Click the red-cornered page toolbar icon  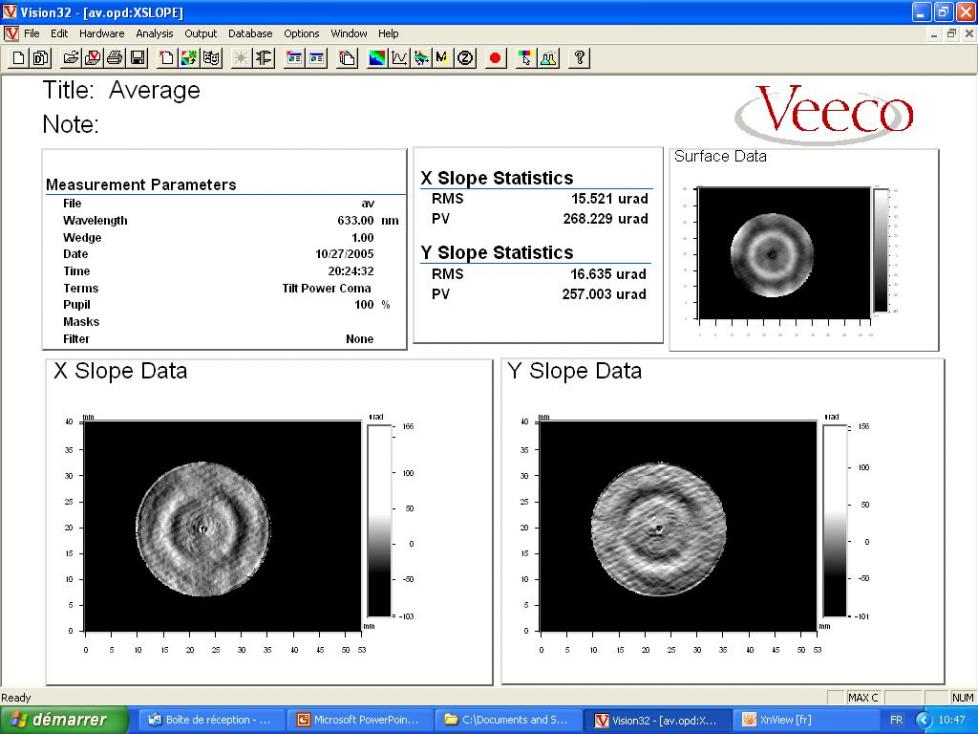166,58
